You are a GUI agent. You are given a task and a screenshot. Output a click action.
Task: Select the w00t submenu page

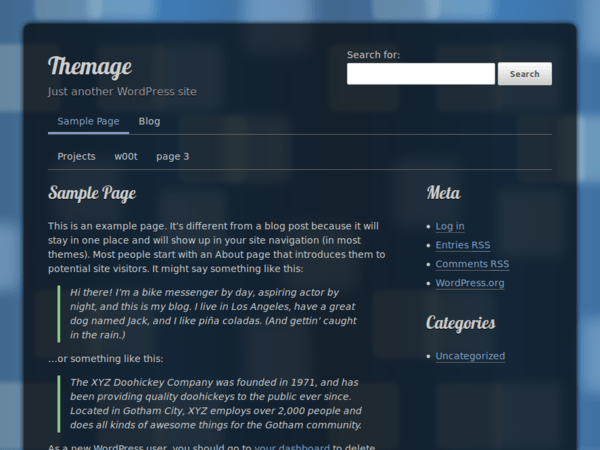click(126, 156)
